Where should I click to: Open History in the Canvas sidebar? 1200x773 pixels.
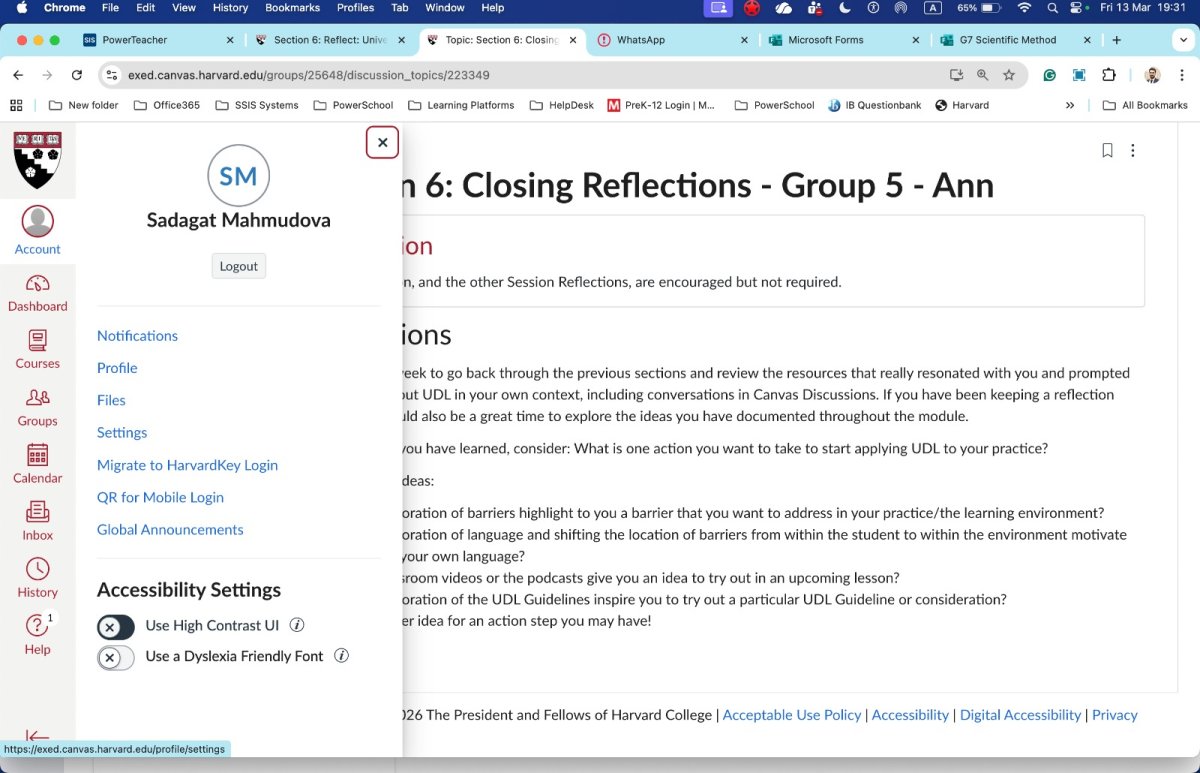point(37,578)
